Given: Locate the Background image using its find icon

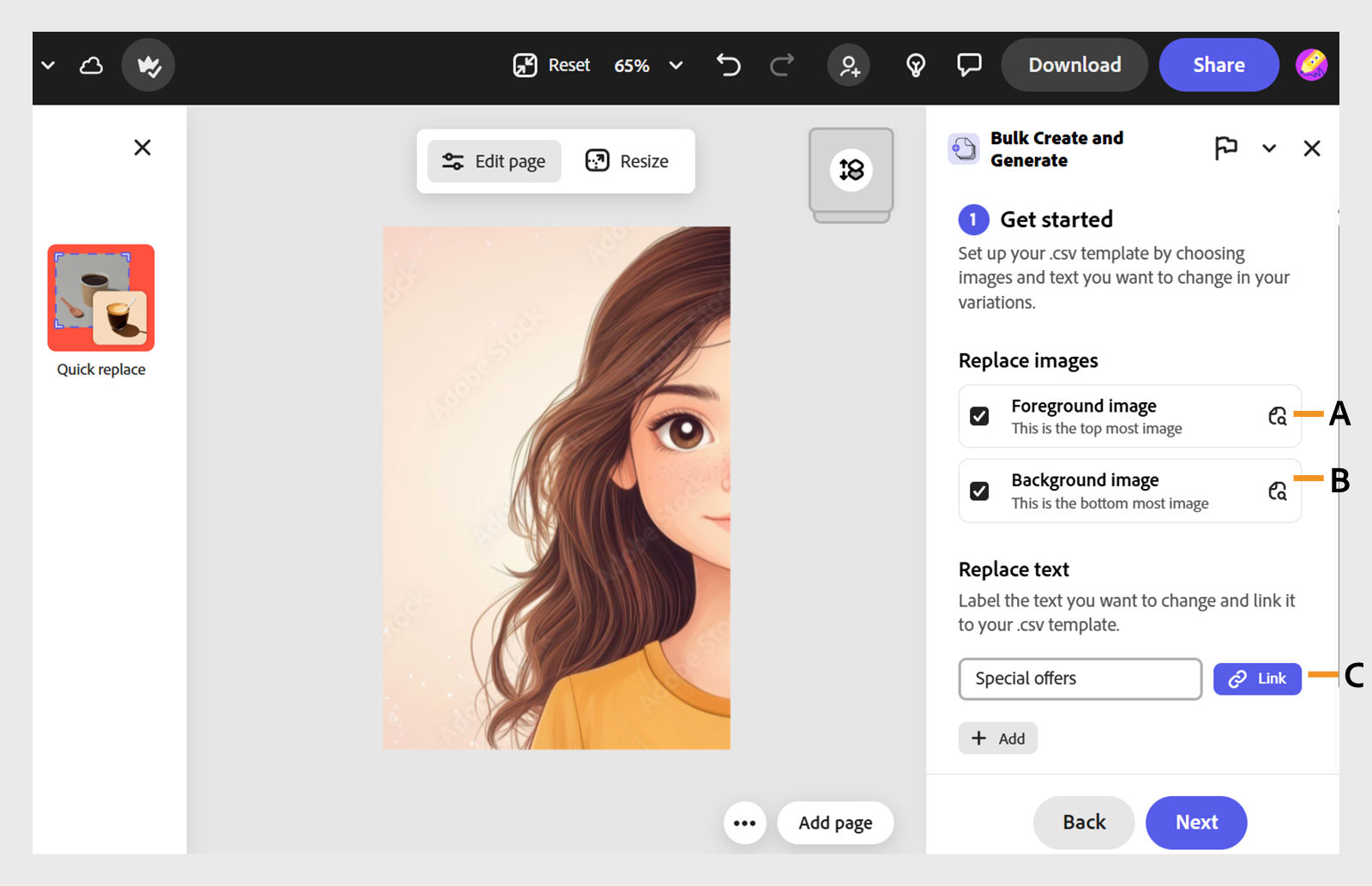Looking at the screenshot, I should (1278, 491).
